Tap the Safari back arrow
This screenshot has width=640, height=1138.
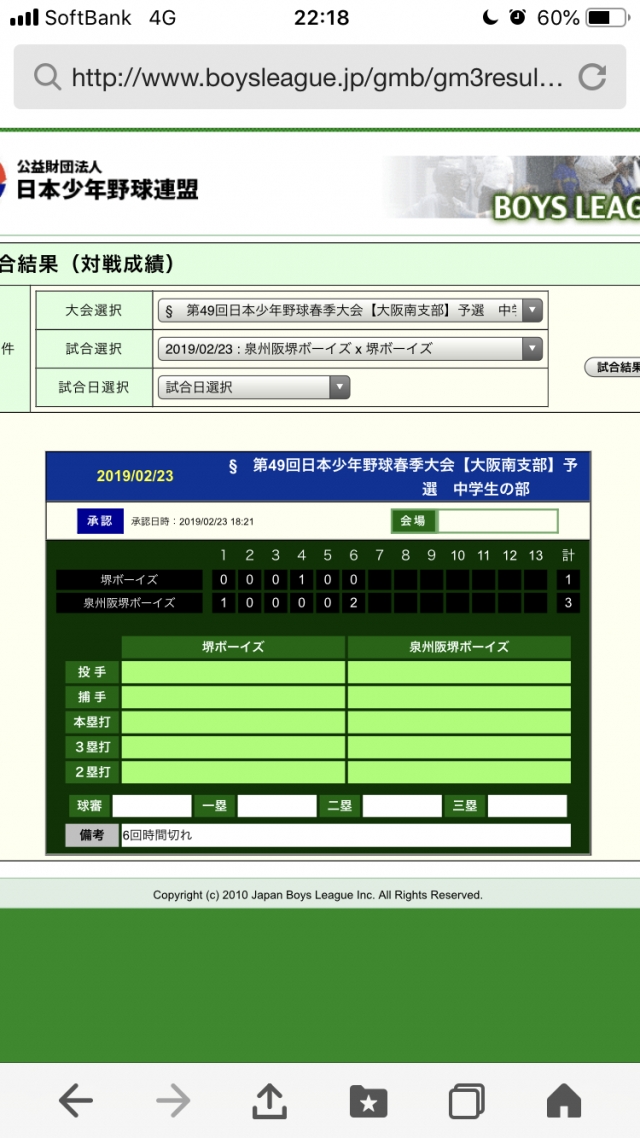76,1101
